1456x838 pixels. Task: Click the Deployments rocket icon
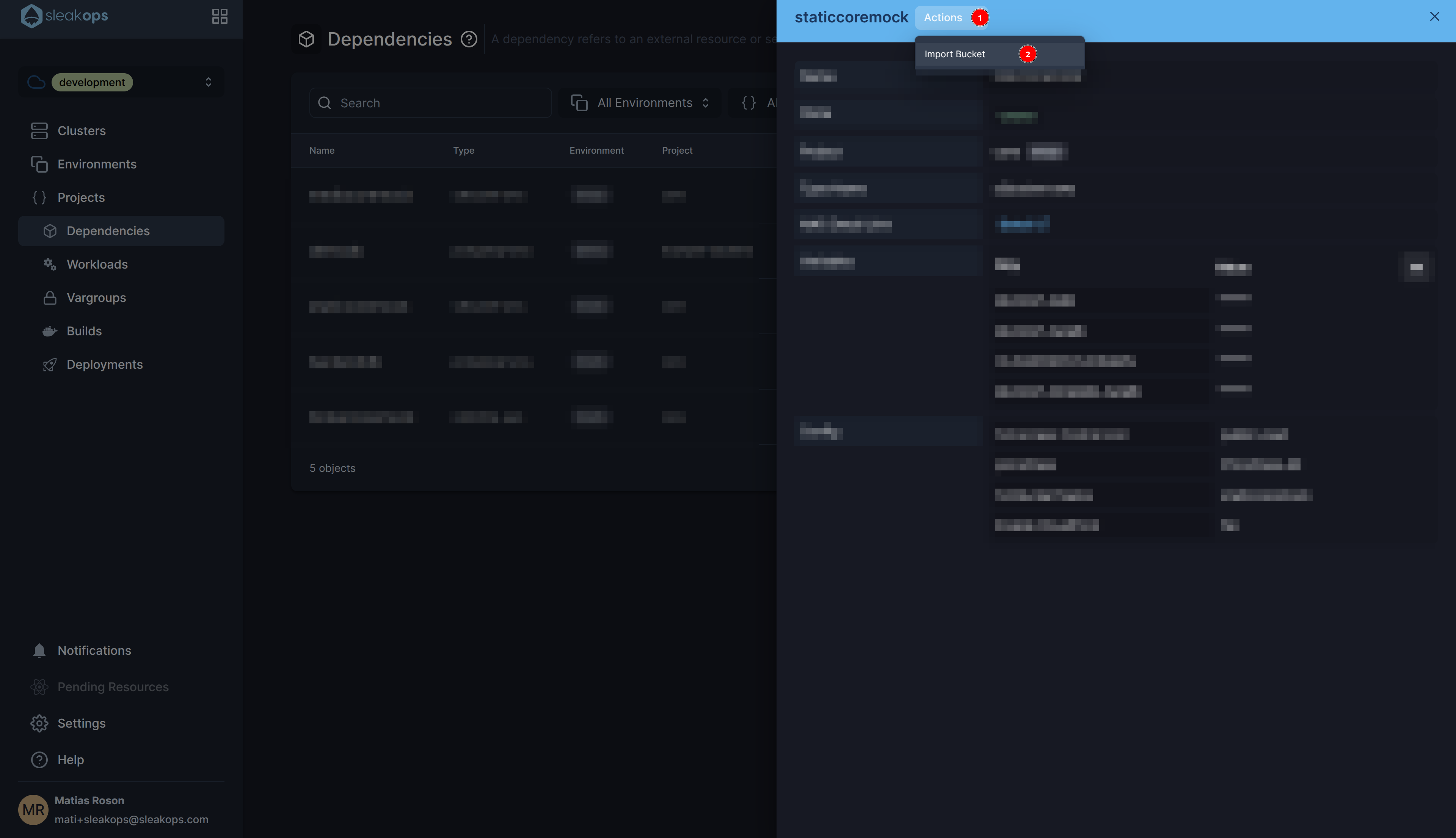click(x=50, y=364)
